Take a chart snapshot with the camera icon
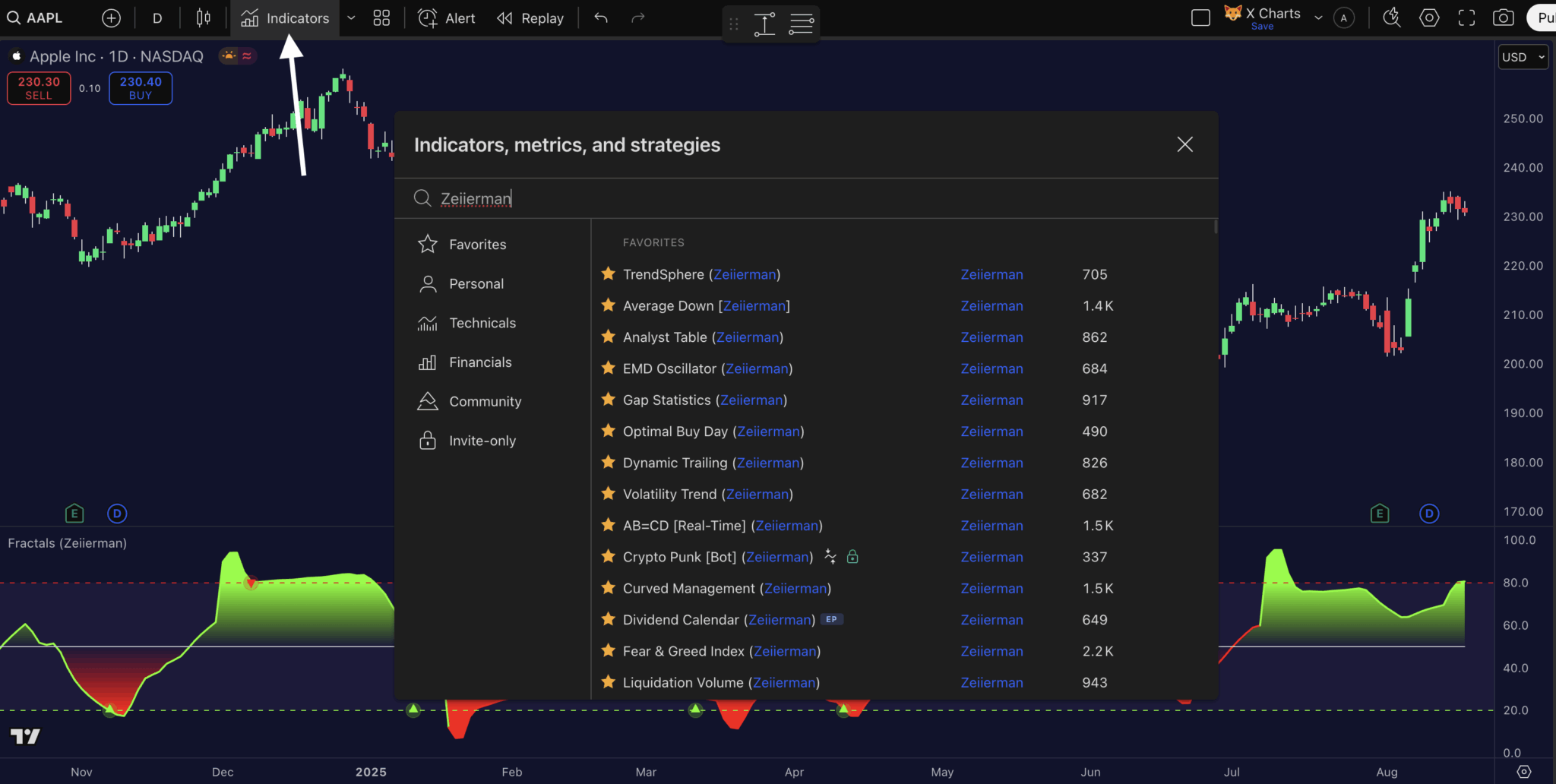 pos(1504,17)
